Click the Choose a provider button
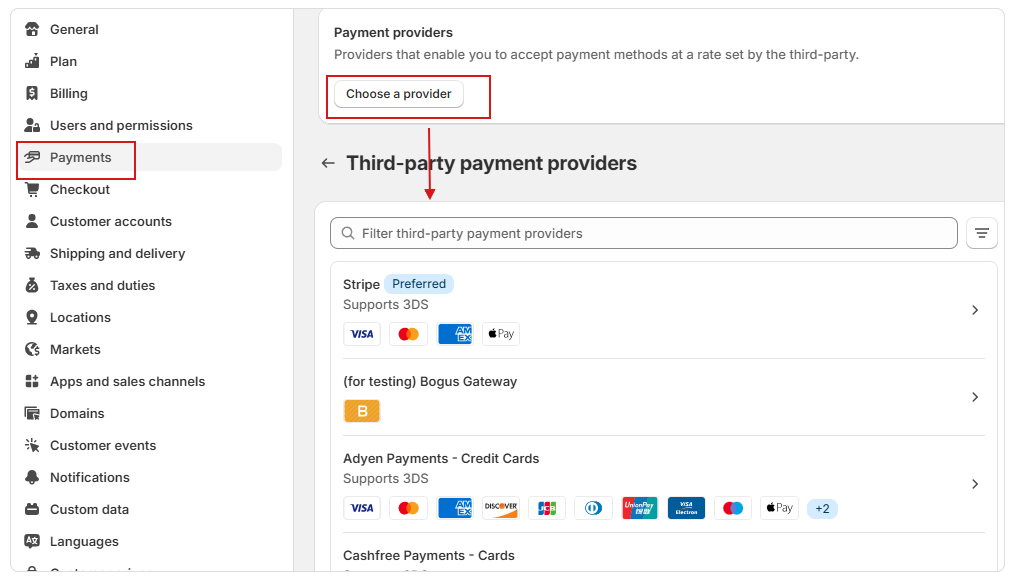The width and height of the screenshot is (1010, 585). click(x=398, y=94)
